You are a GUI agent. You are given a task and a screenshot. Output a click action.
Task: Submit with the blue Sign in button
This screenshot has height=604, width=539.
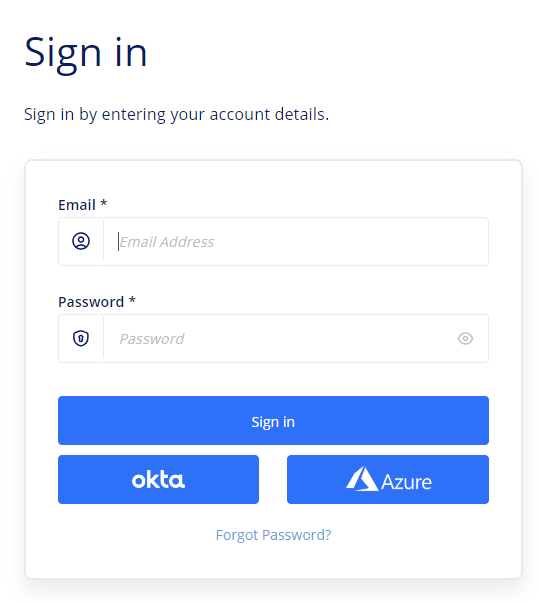pos(273,420)
